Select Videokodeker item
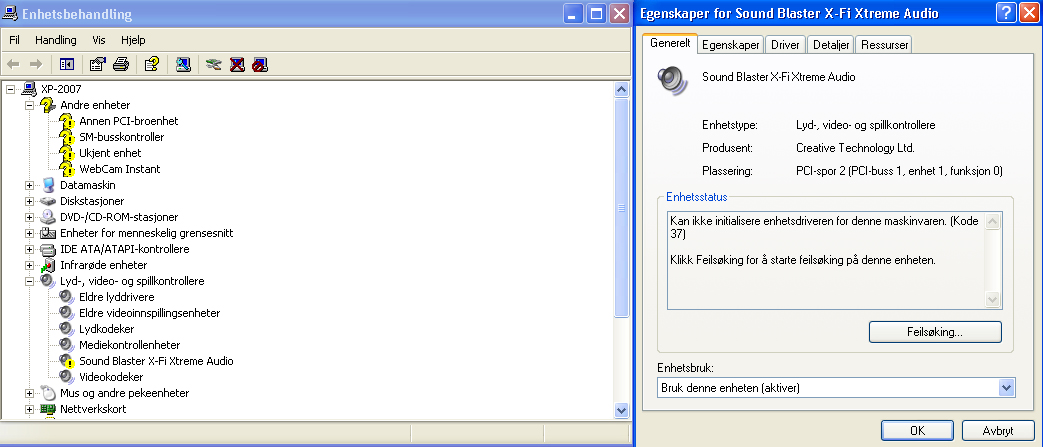The image size is (1043, 447). click(x=111, y=376)
